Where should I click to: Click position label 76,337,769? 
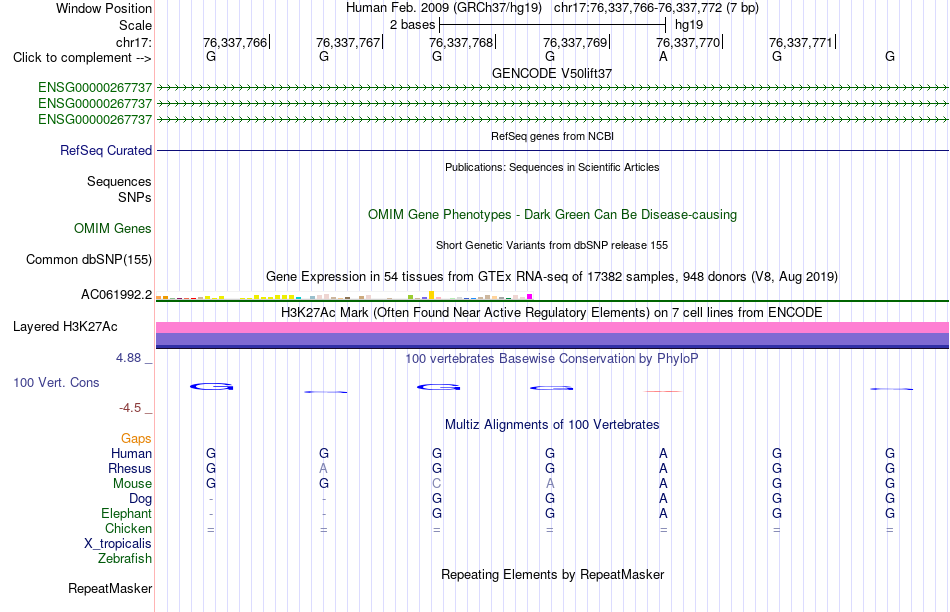[x=575, y=42]
